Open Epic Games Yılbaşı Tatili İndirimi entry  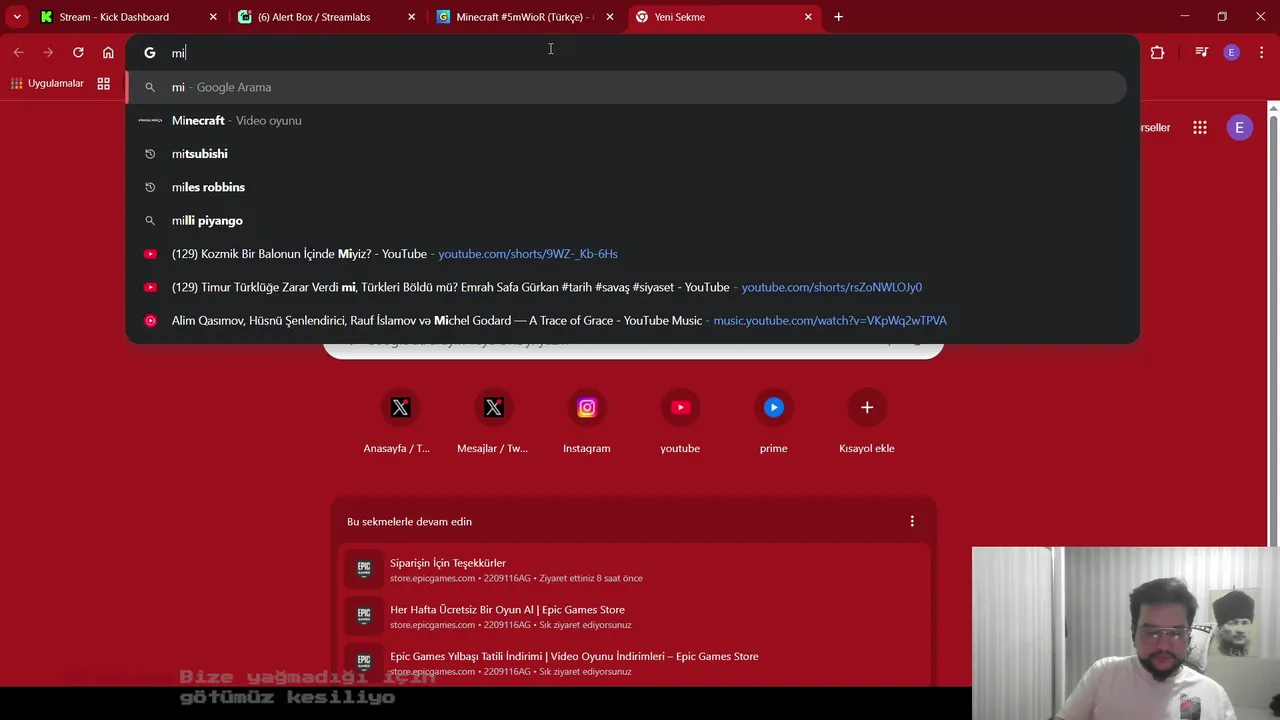[x=634, y=663]
